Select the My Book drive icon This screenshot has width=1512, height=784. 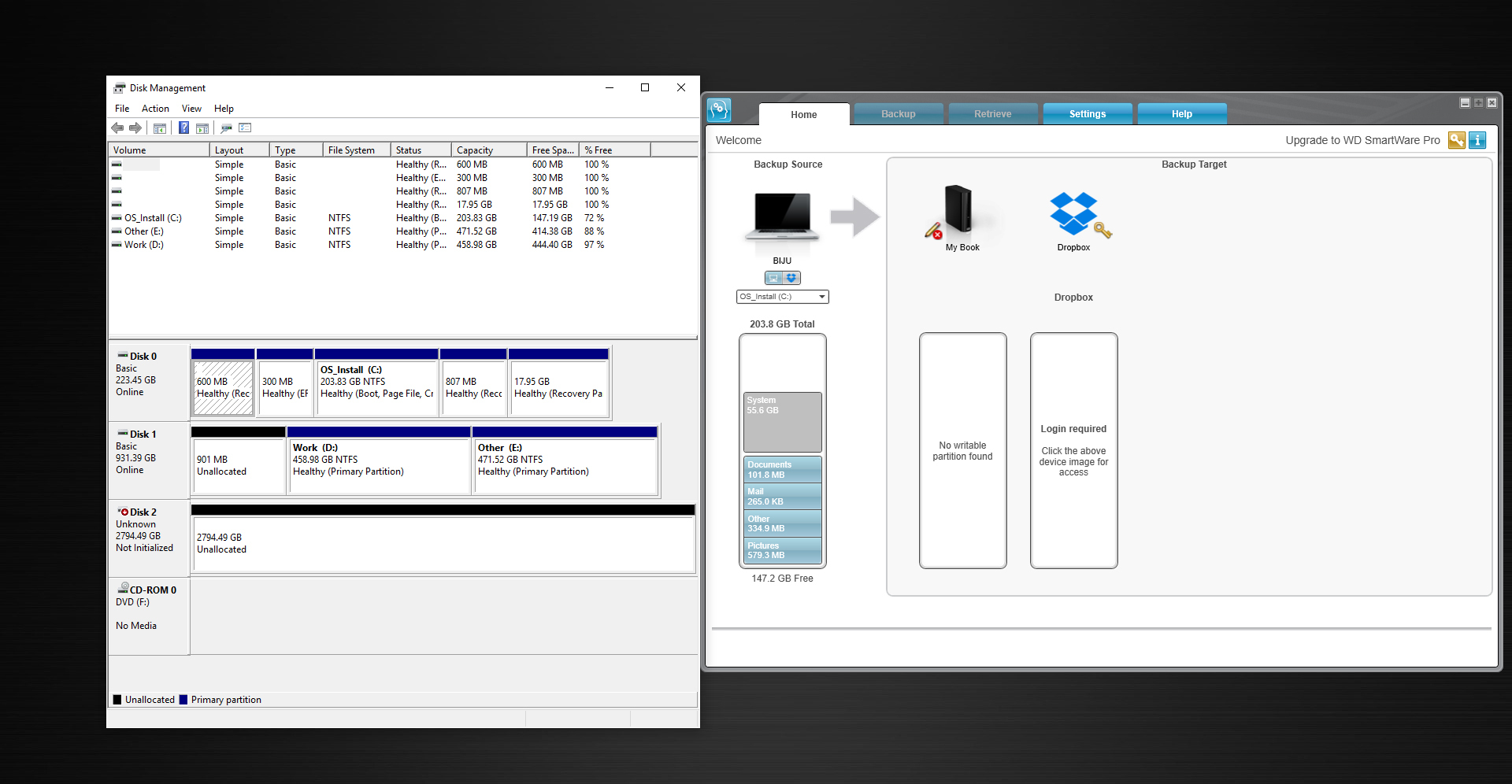click(958, 211)
